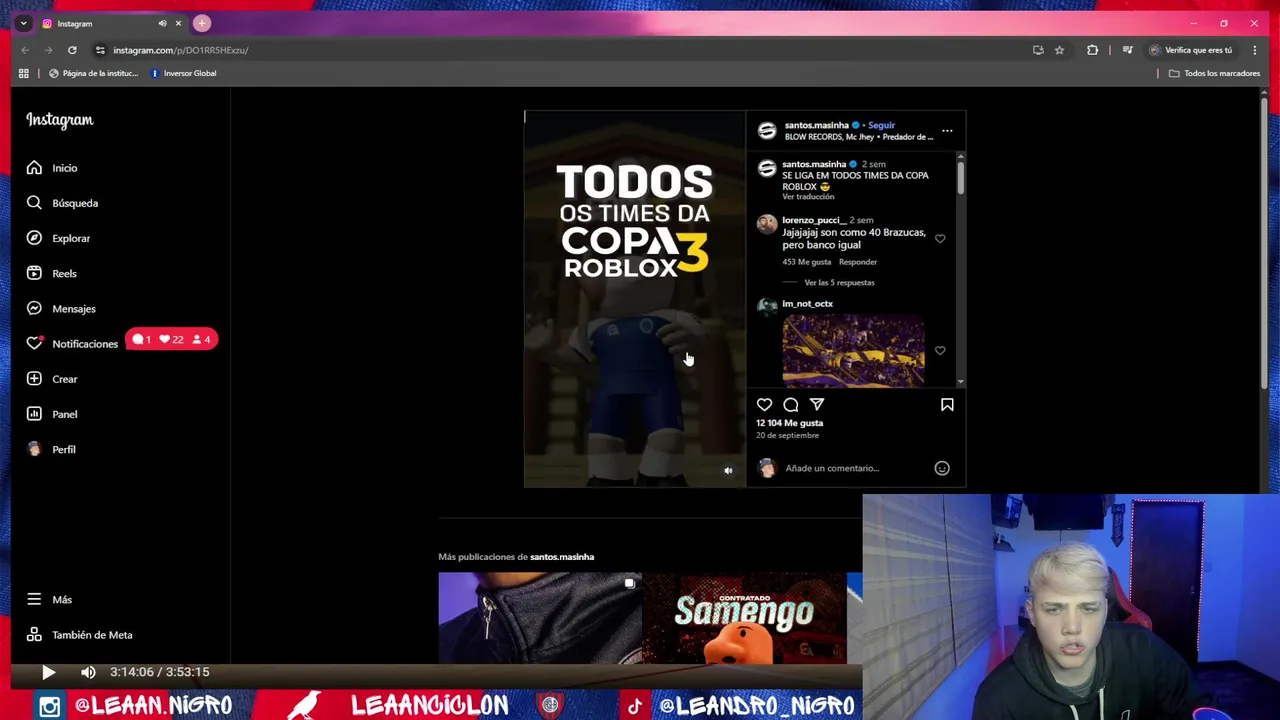Open the Samengo post thumbnail
The width and height of the screenshot is (1280, 720).
tap(744, 618)
